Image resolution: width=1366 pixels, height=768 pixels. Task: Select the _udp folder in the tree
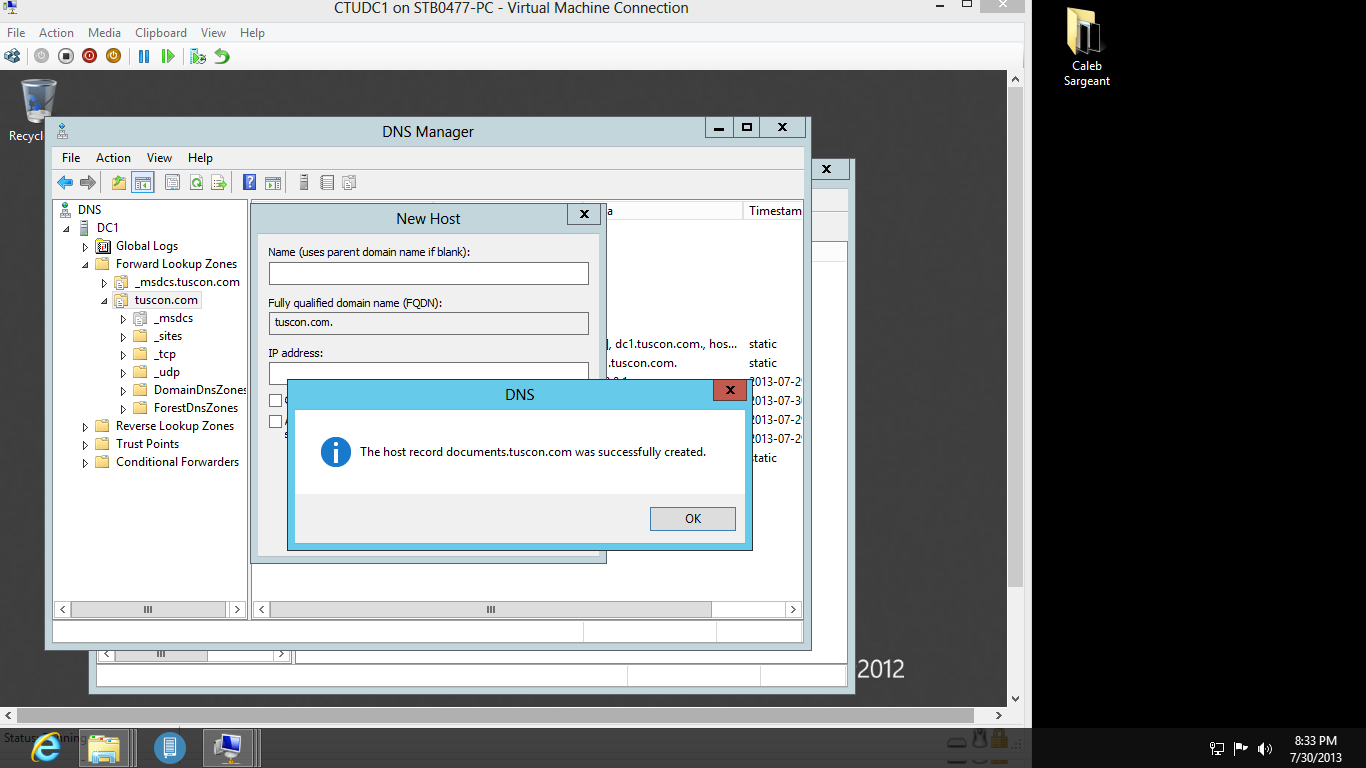click(x=167, y=372)
